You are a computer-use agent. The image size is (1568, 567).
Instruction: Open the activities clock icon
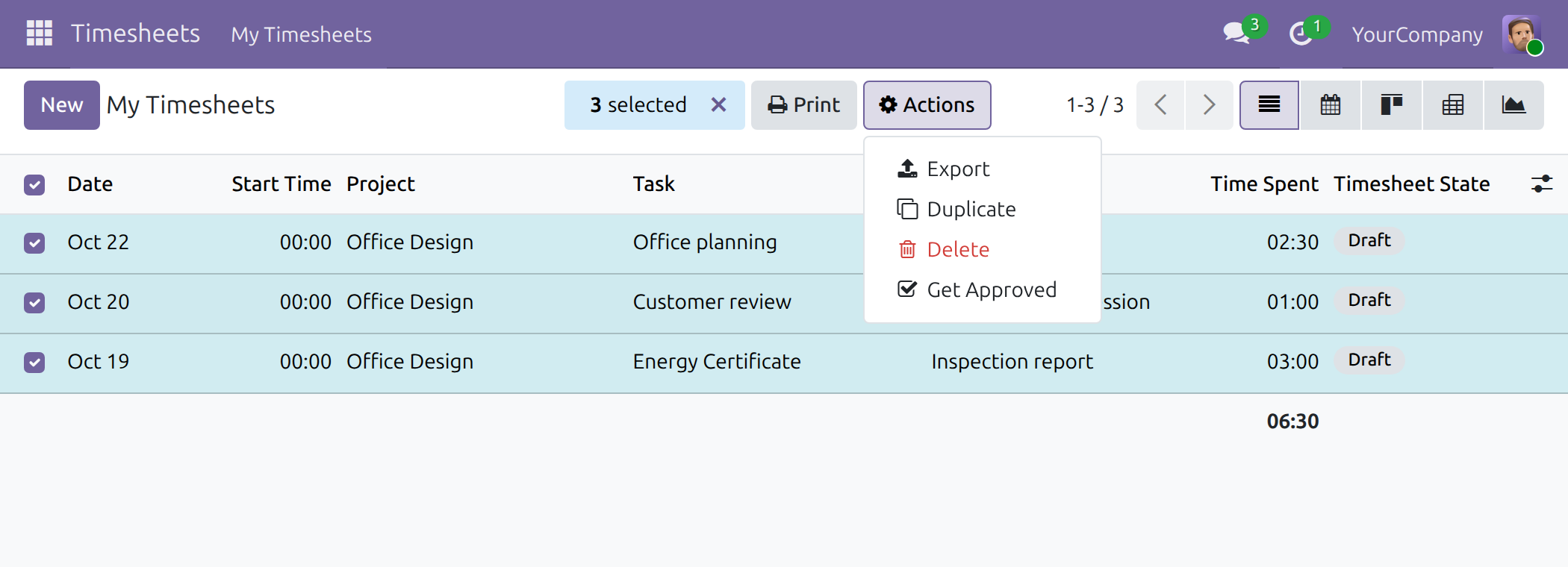click(x=1301, y=34)
